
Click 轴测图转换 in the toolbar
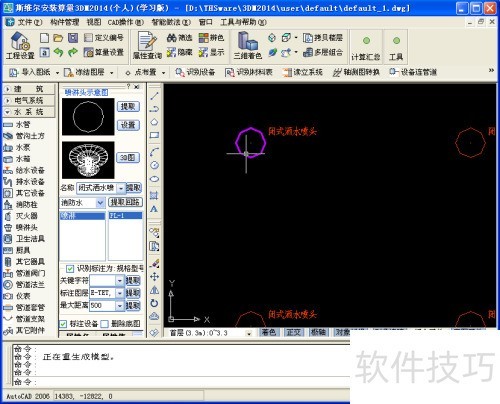pos(356,72)
